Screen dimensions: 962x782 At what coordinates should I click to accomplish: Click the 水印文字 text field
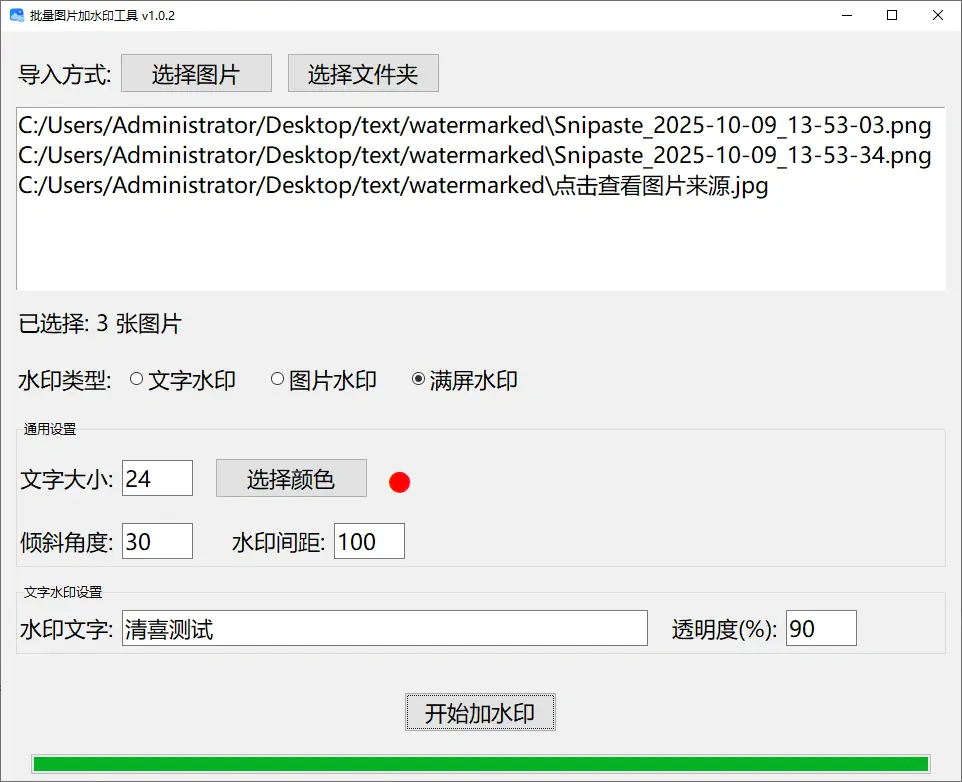pyautogui.click(x=384, y=628)
